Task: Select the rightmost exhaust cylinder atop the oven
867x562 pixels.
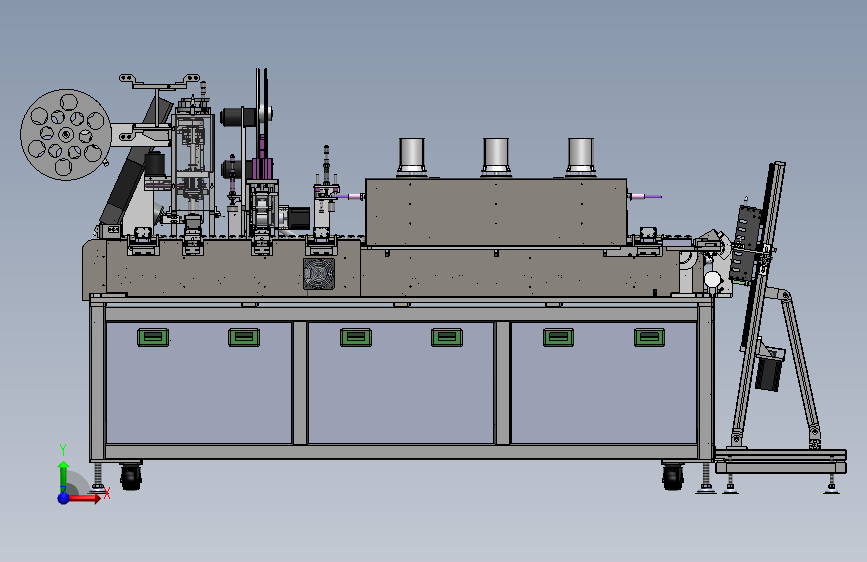Action: (581, 157)
